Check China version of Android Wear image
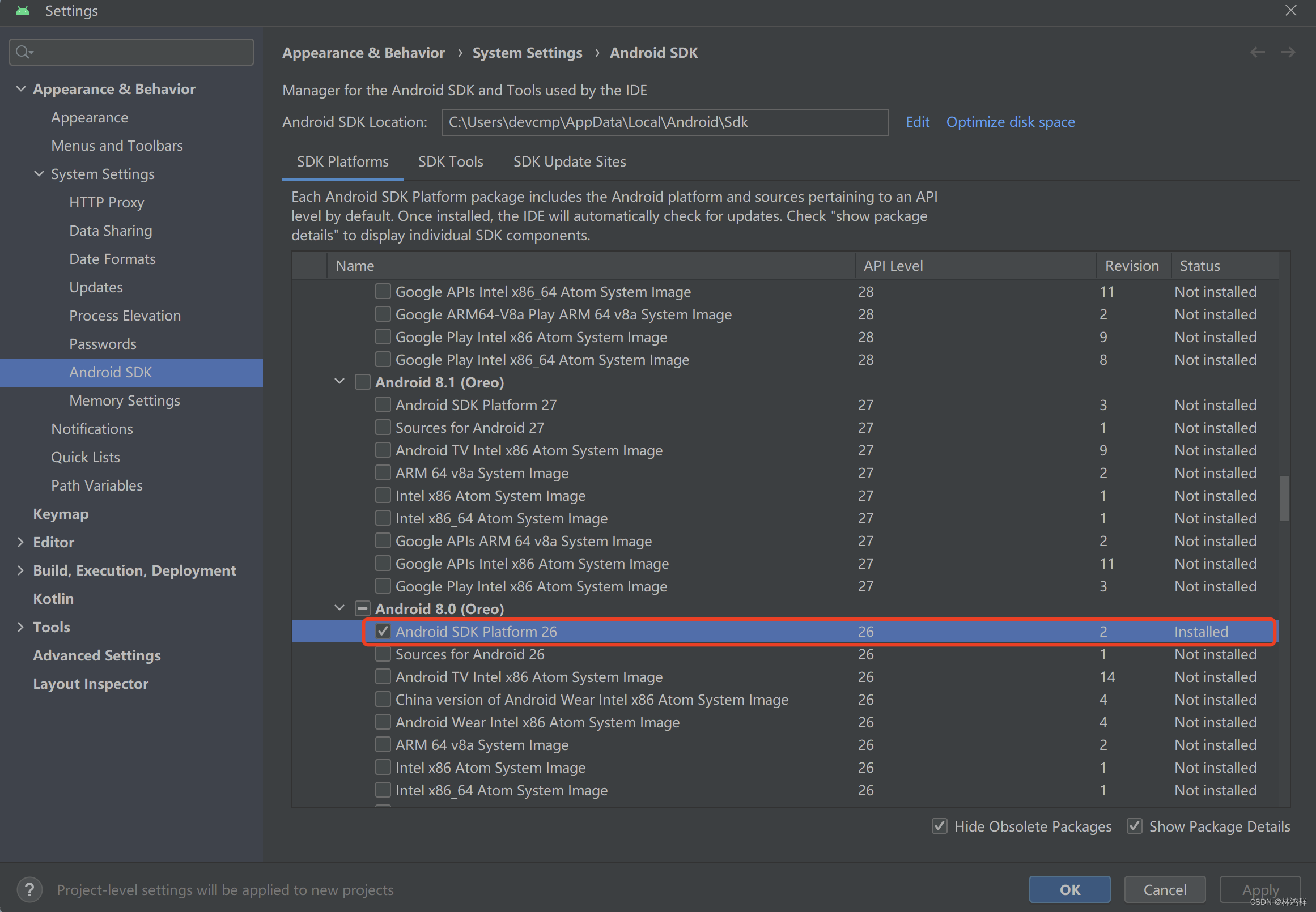Image resolution: width=1316 pixels, height=912 pixels. click(383, 700)
